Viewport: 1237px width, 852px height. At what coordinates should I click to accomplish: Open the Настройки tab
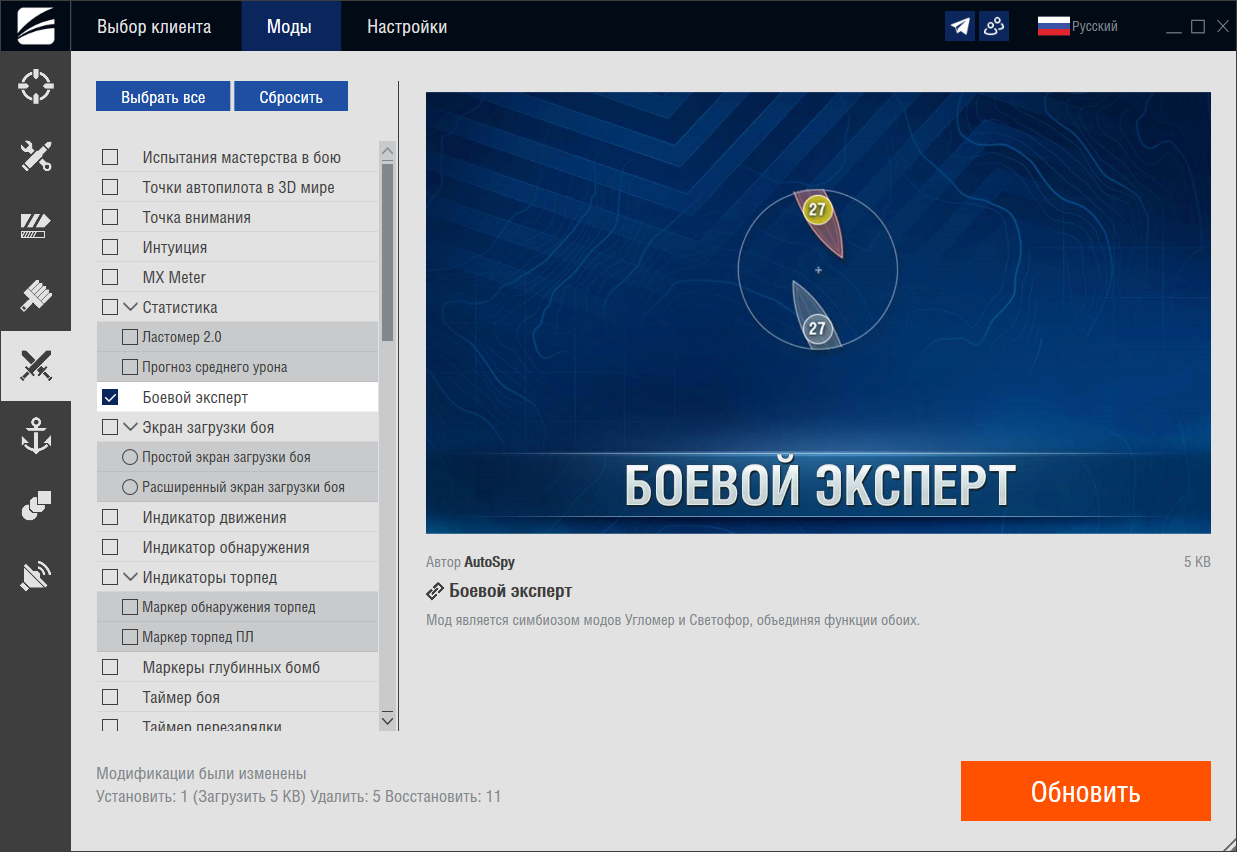[x=407, y=27]
